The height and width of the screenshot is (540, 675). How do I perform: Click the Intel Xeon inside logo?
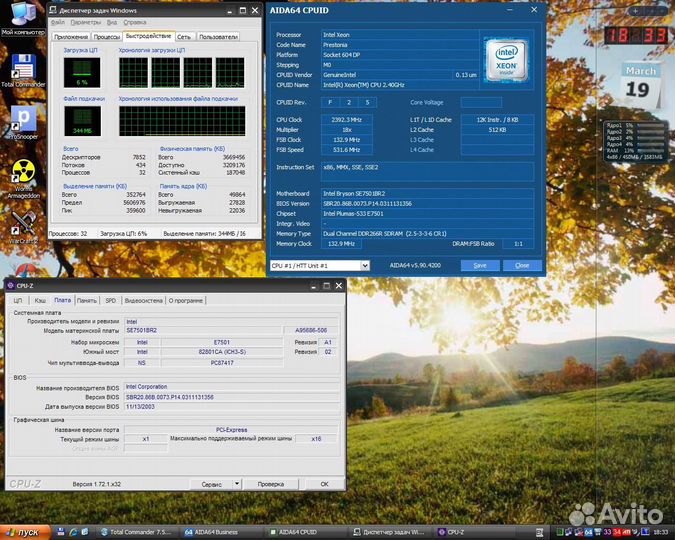[506, 59]
